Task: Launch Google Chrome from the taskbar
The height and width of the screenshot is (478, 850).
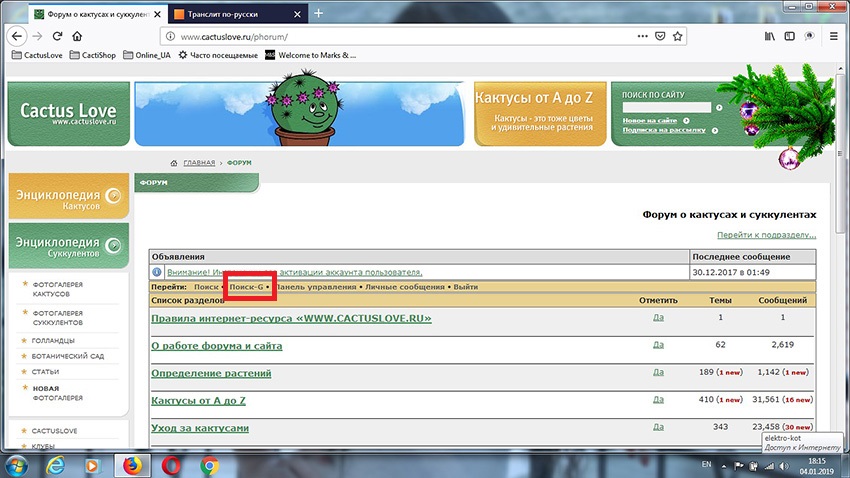Action: [x=209, y=465]
